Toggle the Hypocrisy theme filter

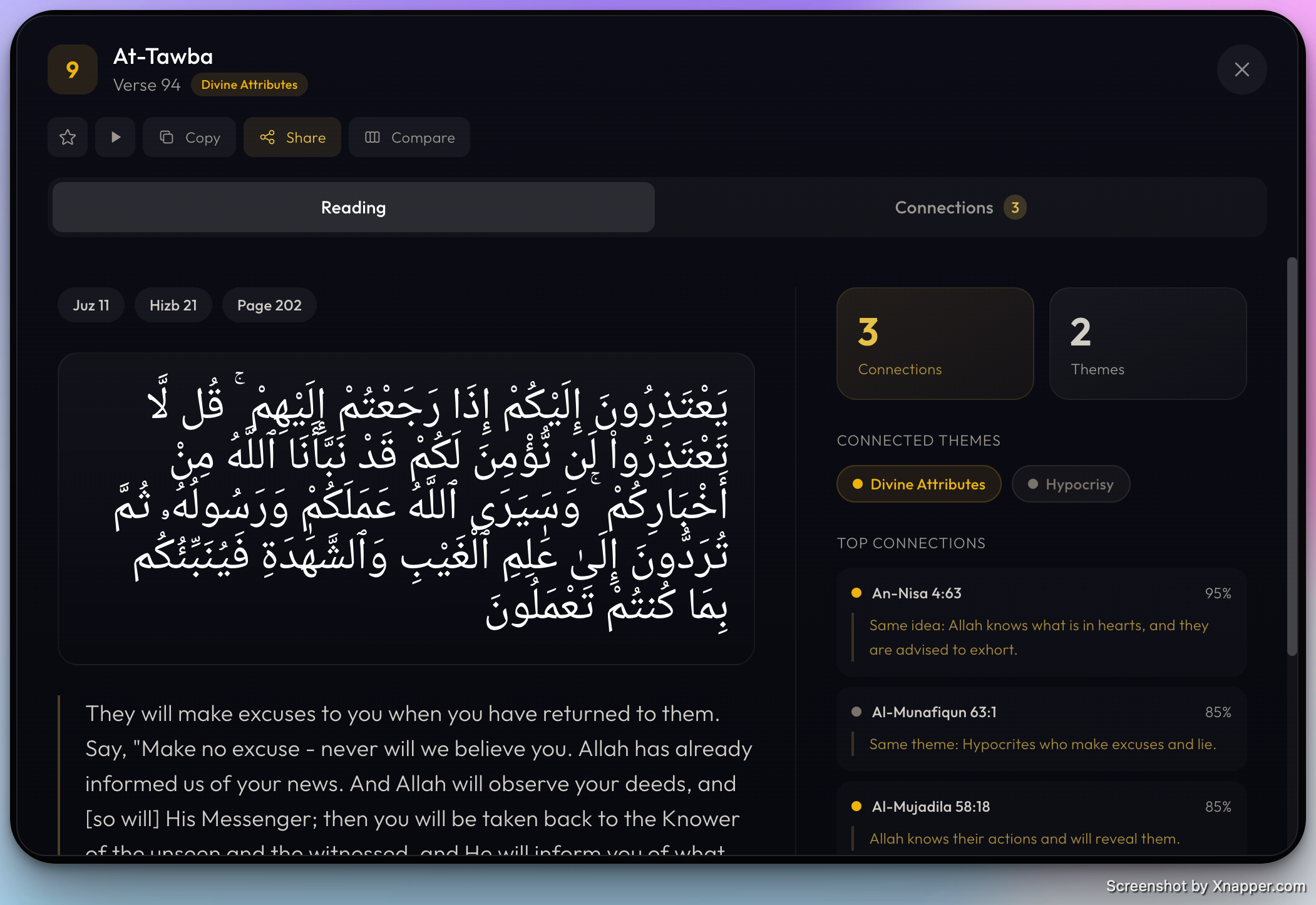click(1071, 484)
